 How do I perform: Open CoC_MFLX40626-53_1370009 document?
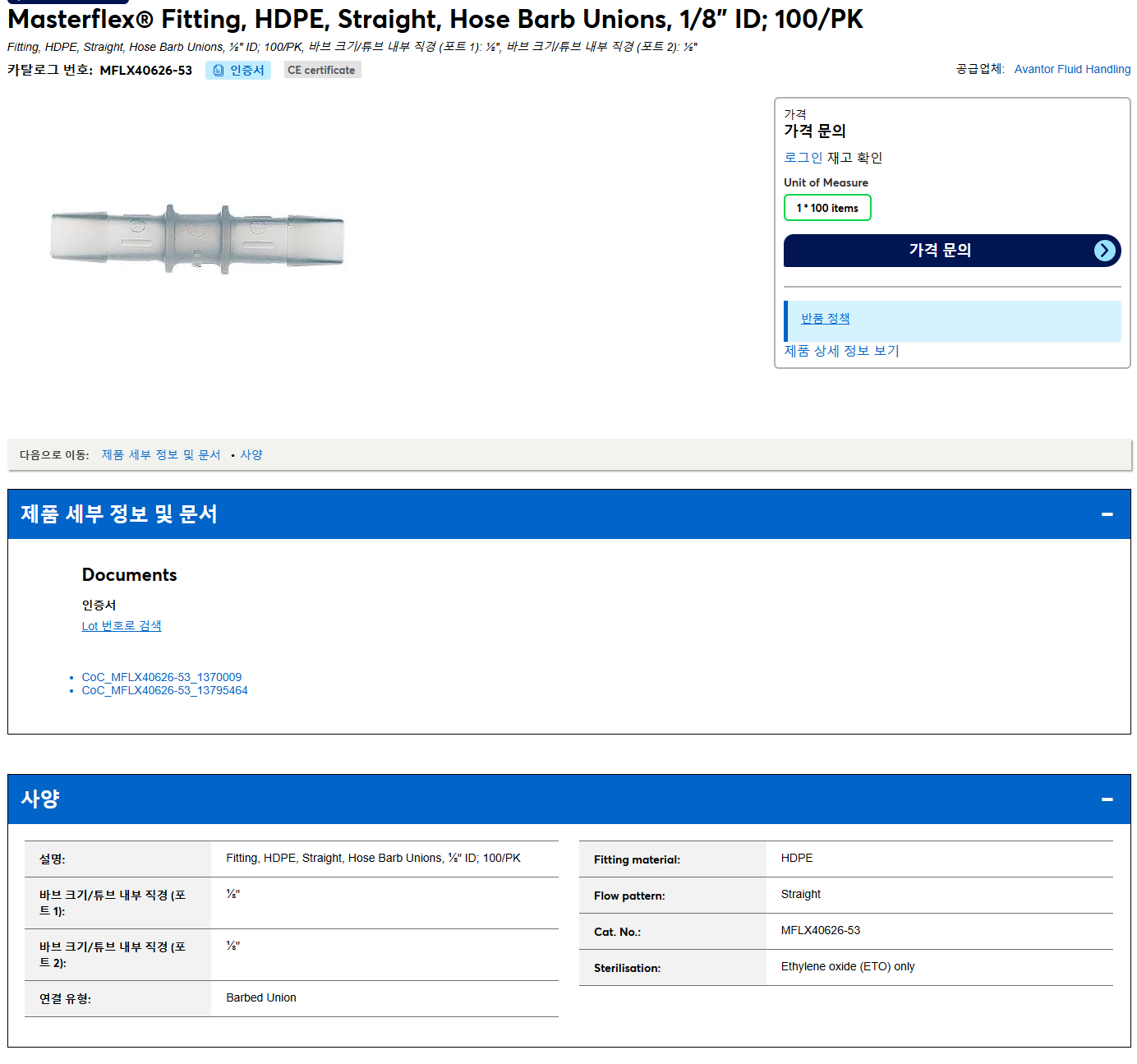click(x=162, y=677)
